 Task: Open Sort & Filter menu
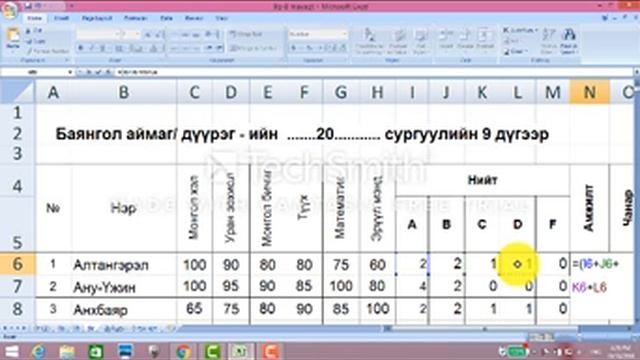(x=549, y=41)
